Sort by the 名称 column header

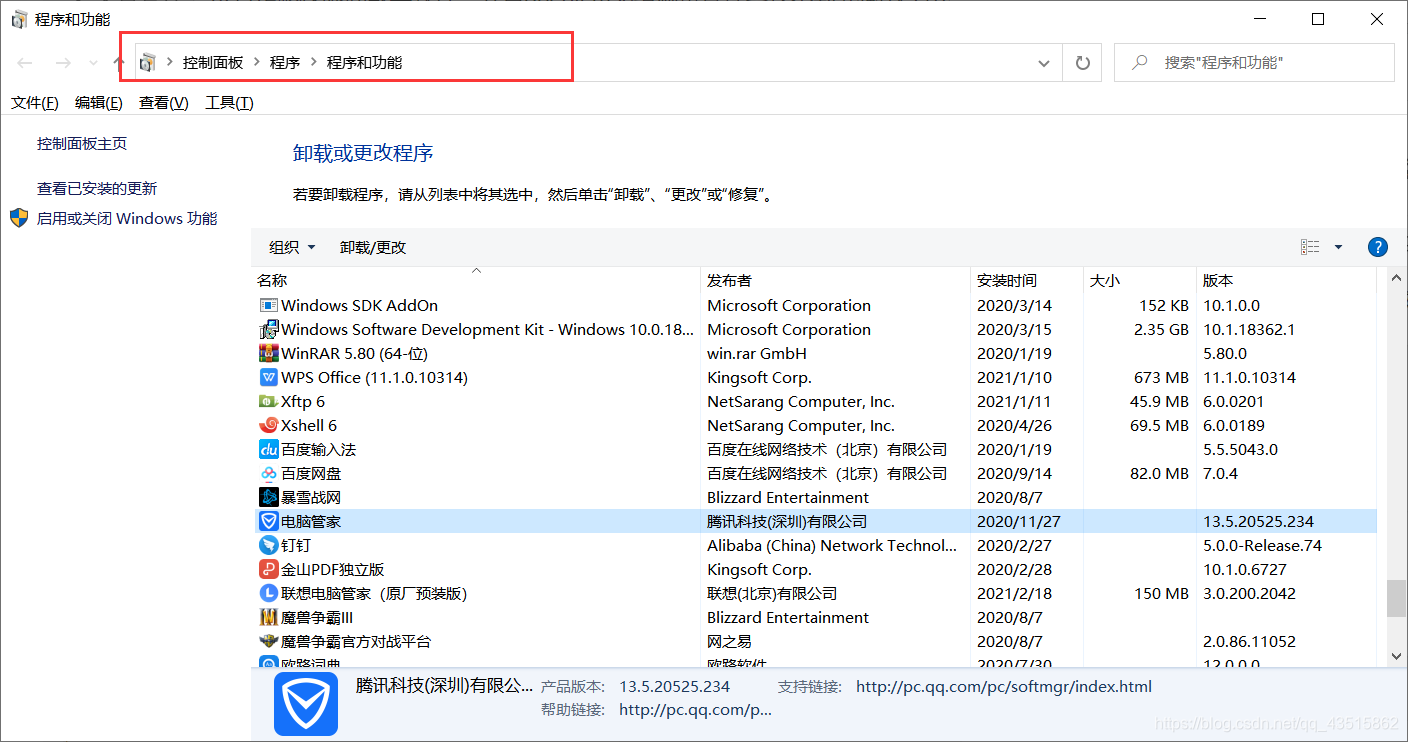475,280
